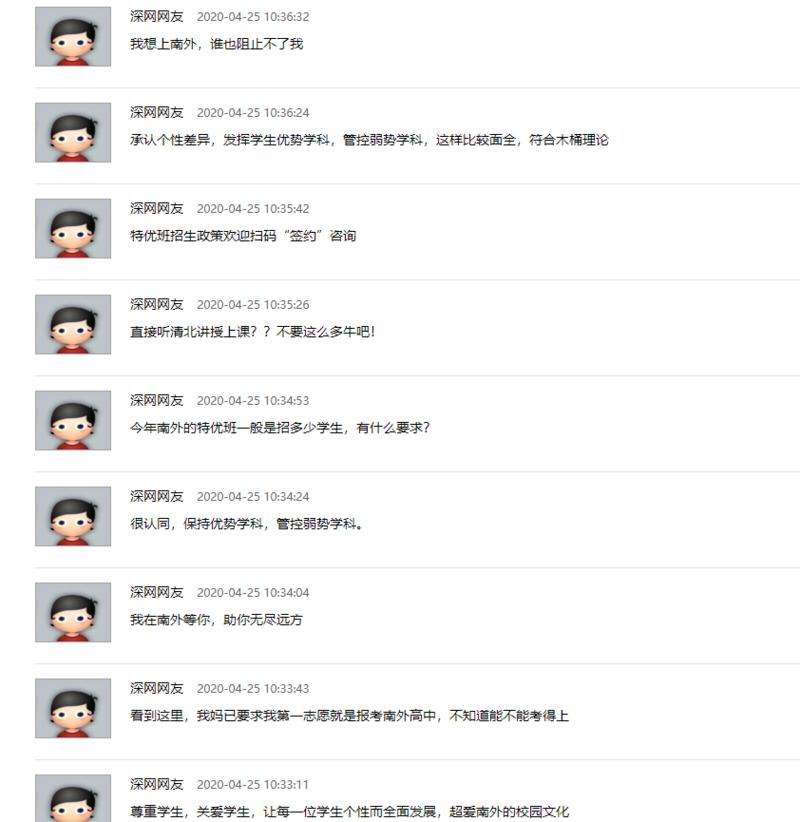Click username 深网网友 on the 10:34:04 comment
This screenshot has width=800, height=822.
pos(157,592)
